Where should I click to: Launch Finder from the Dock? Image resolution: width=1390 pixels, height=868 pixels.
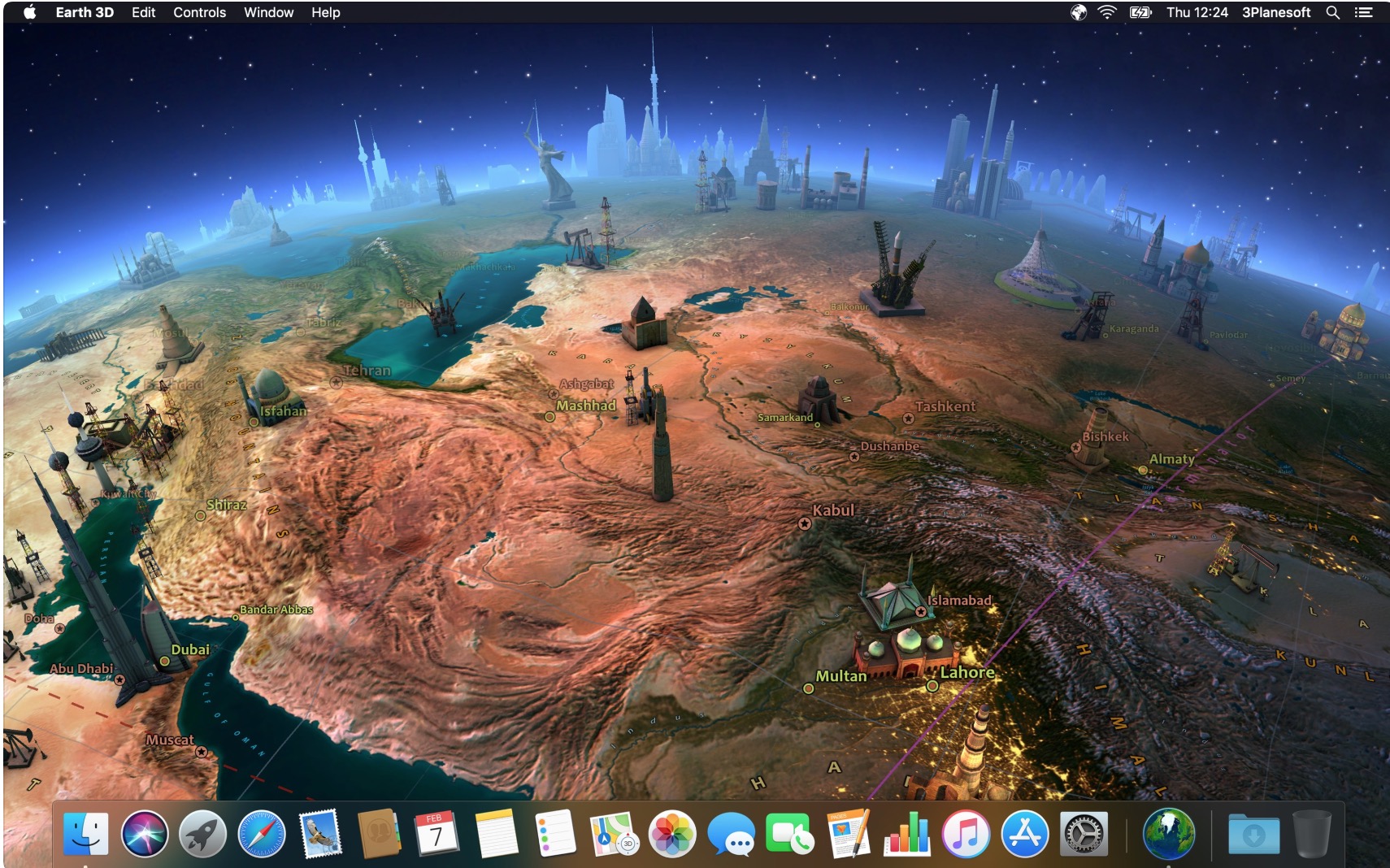point(85,833)
